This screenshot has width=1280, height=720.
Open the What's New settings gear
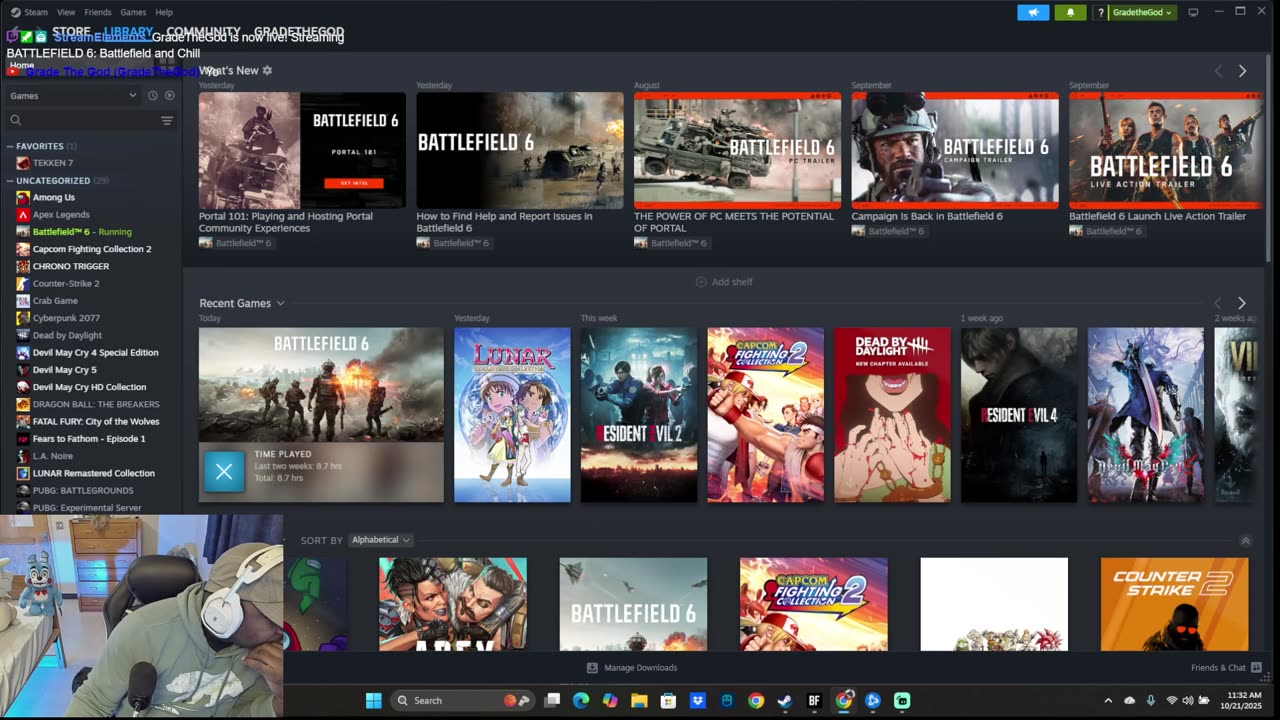267,70
